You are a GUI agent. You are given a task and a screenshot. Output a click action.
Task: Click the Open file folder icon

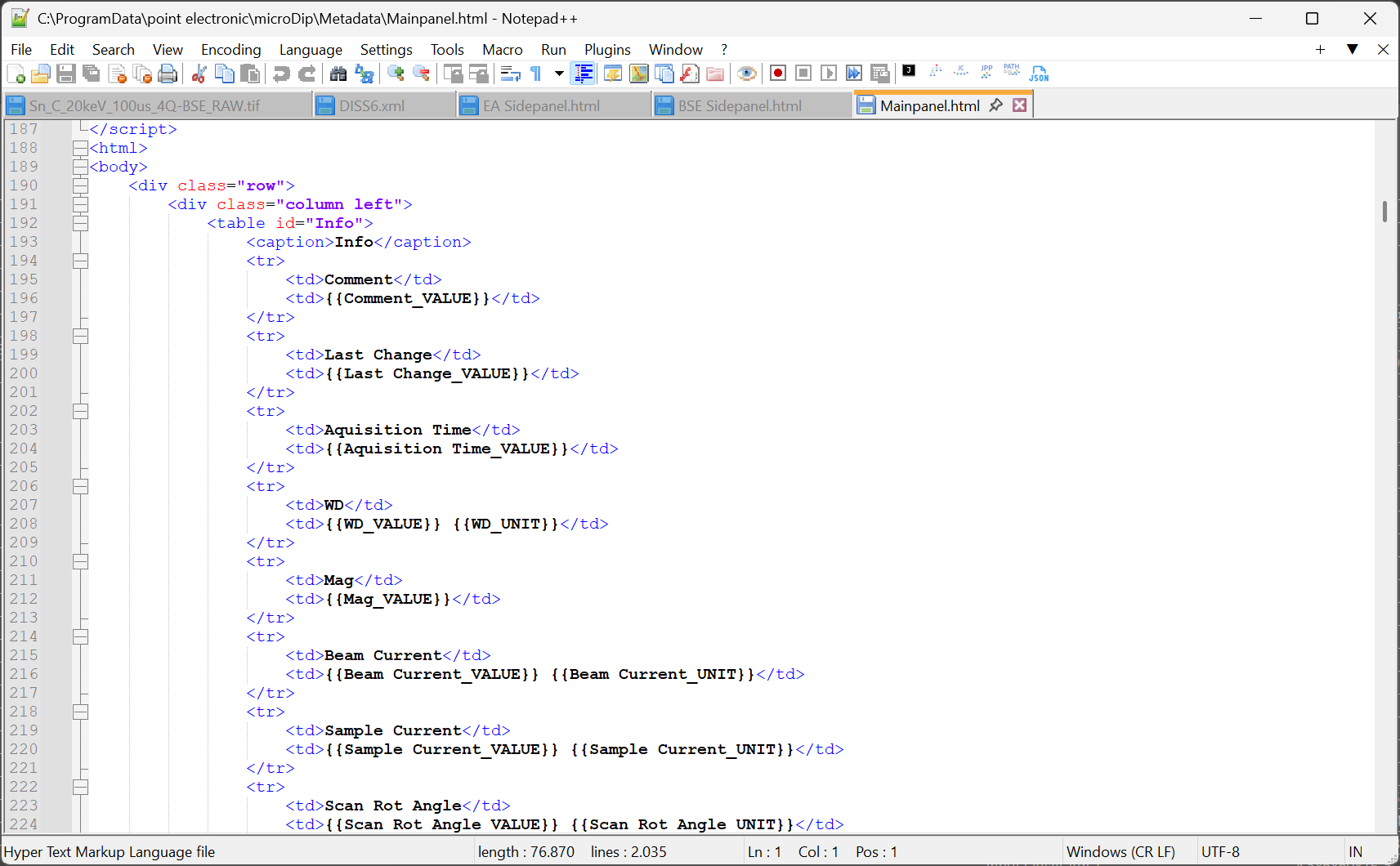41,74
